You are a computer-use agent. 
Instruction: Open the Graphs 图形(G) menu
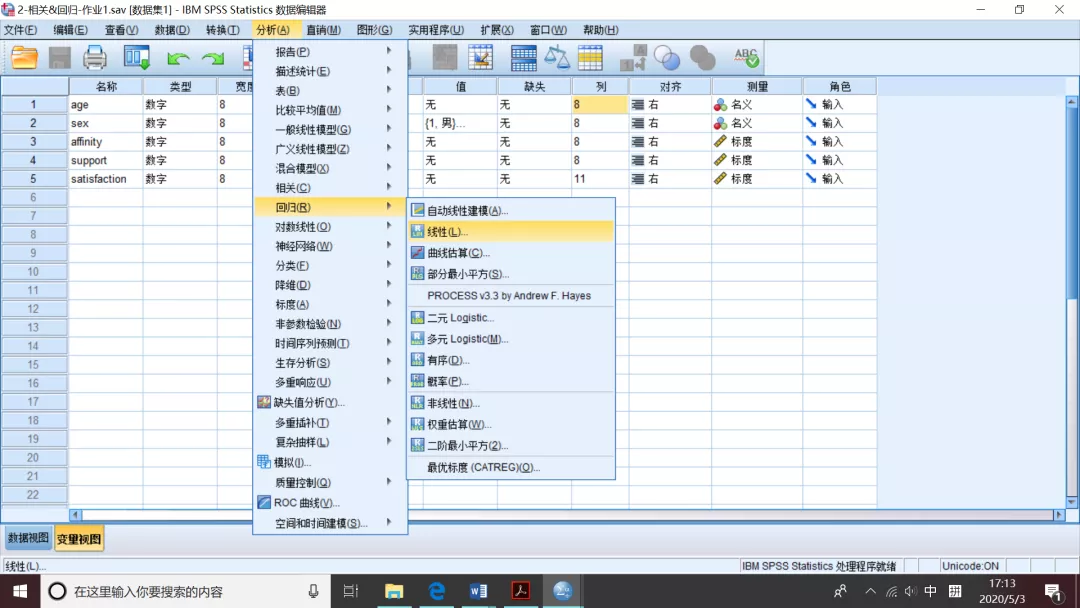[375, 30]
